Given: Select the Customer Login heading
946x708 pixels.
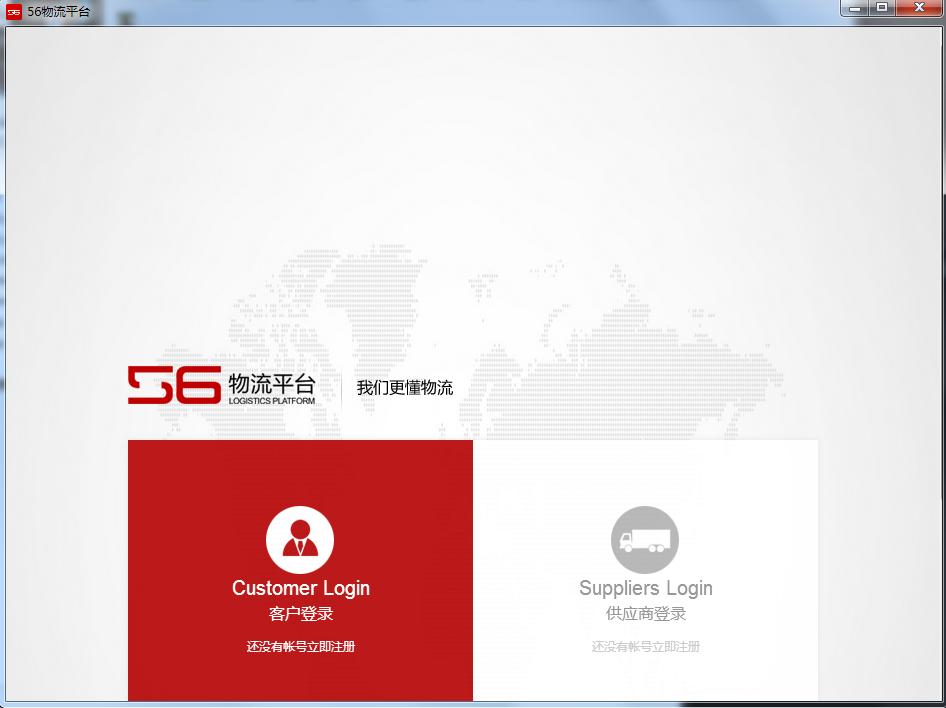Looking at the screenshot, I should pyautogui.click(x=300, y=588).
